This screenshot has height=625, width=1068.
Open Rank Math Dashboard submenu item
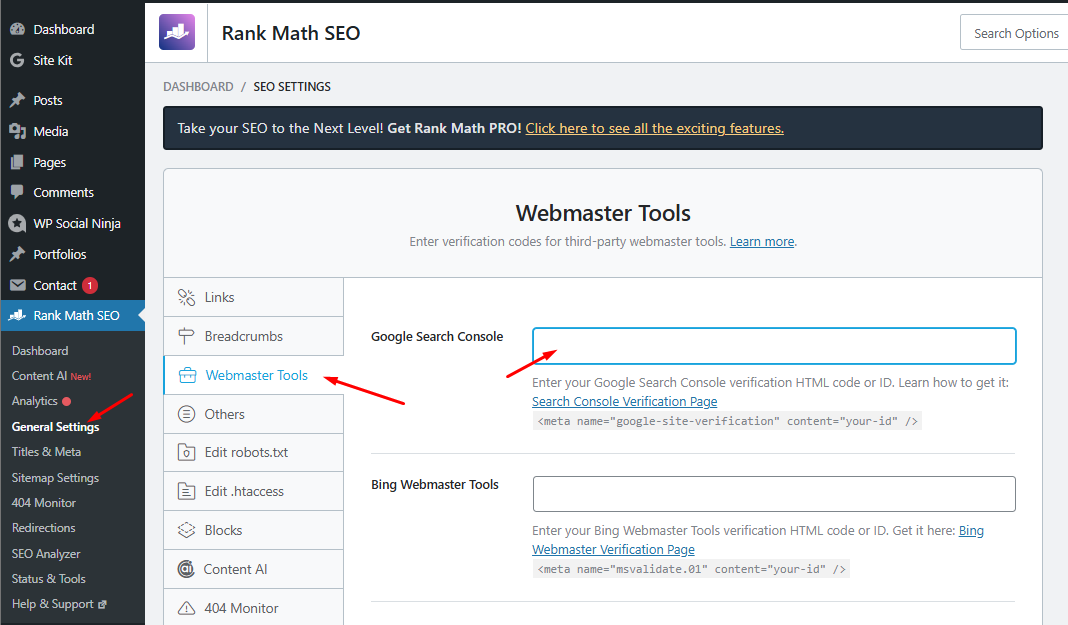click(40, 351)
